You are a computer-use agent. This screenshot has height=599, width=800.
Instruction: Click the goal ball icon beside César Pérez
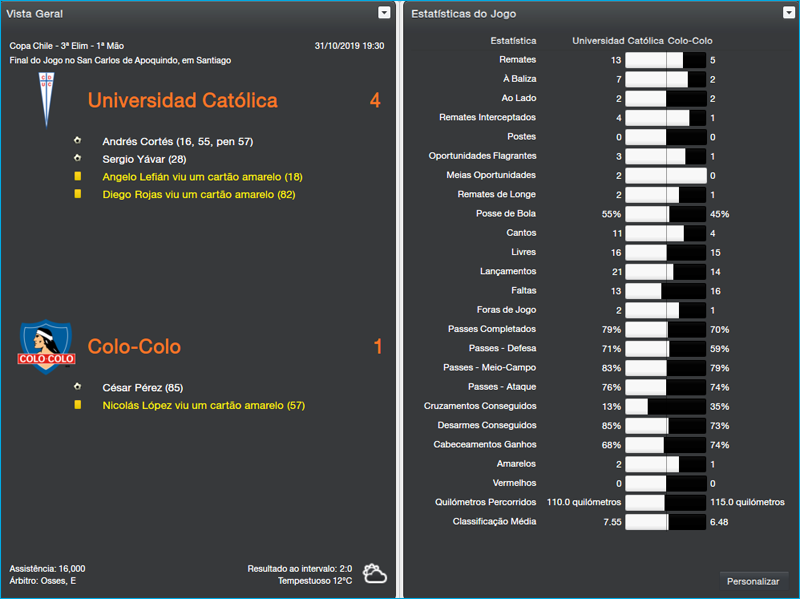click(x=77, y=387)
